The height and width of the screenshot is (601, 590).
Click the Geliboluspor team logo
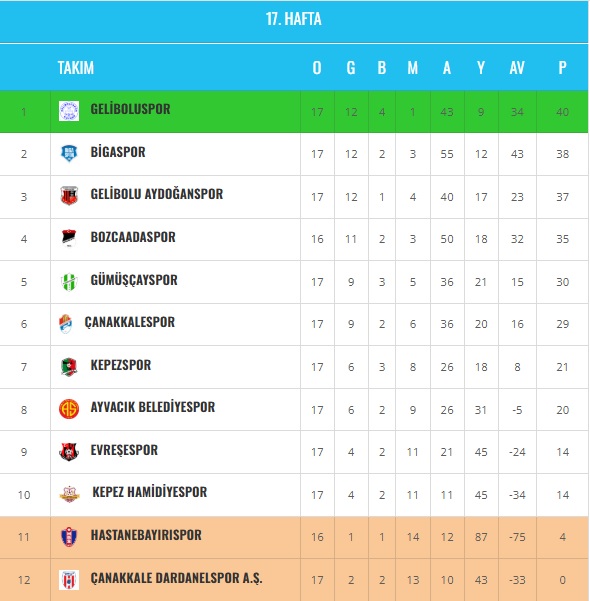tap(69, 111)
